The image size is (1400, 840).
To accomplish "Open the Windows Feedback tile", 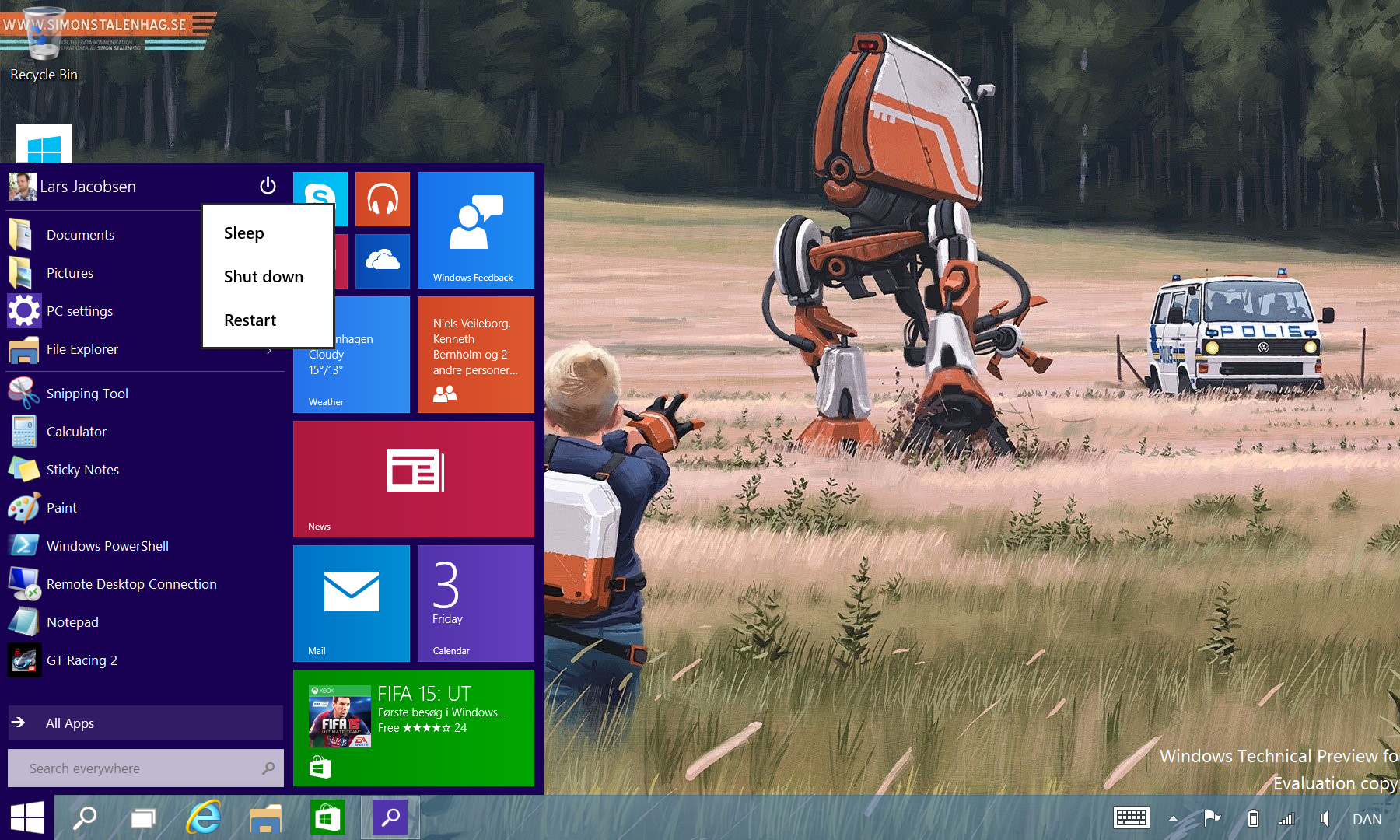I will coord(475,229).
